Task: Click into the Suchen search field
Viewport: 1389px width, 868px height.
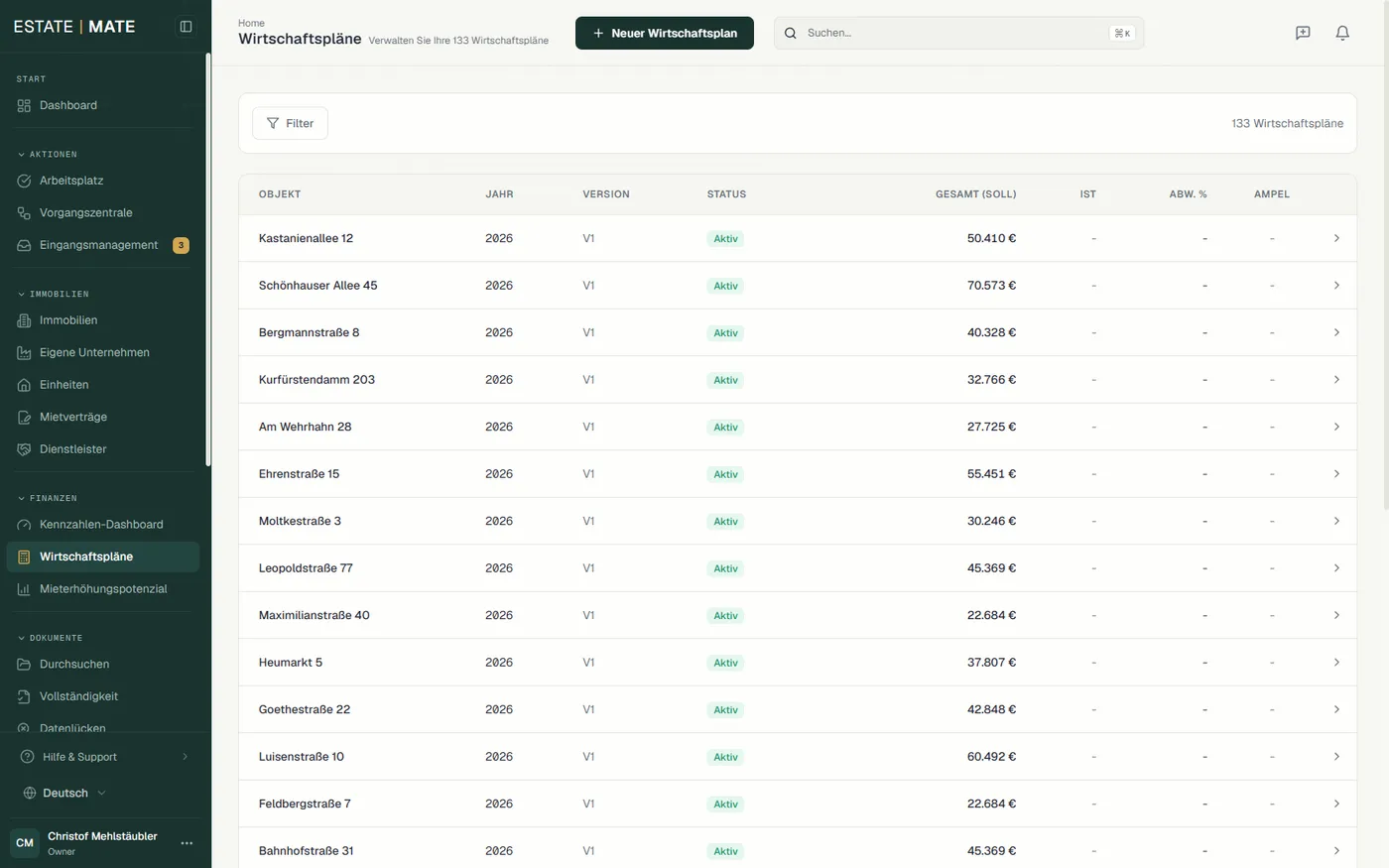Action: (958, 33)
